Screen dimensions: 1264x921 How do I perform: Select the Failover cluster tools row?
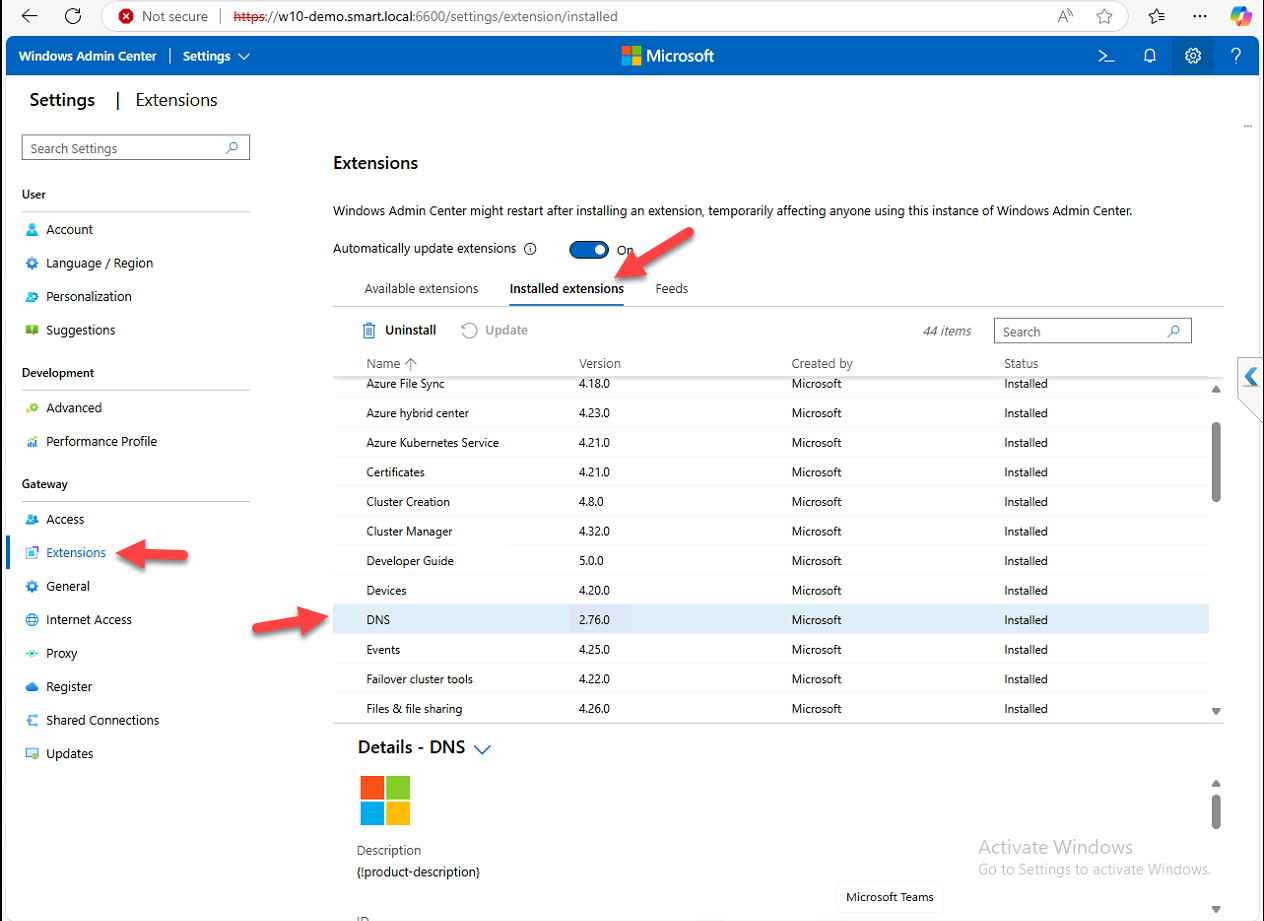coord(771,679)
